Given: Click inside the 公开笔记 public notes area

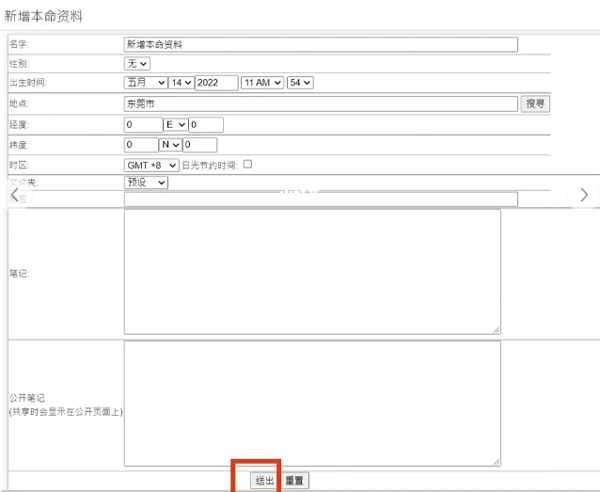Looking at the screenshot, I should click(x=312, y=403).
